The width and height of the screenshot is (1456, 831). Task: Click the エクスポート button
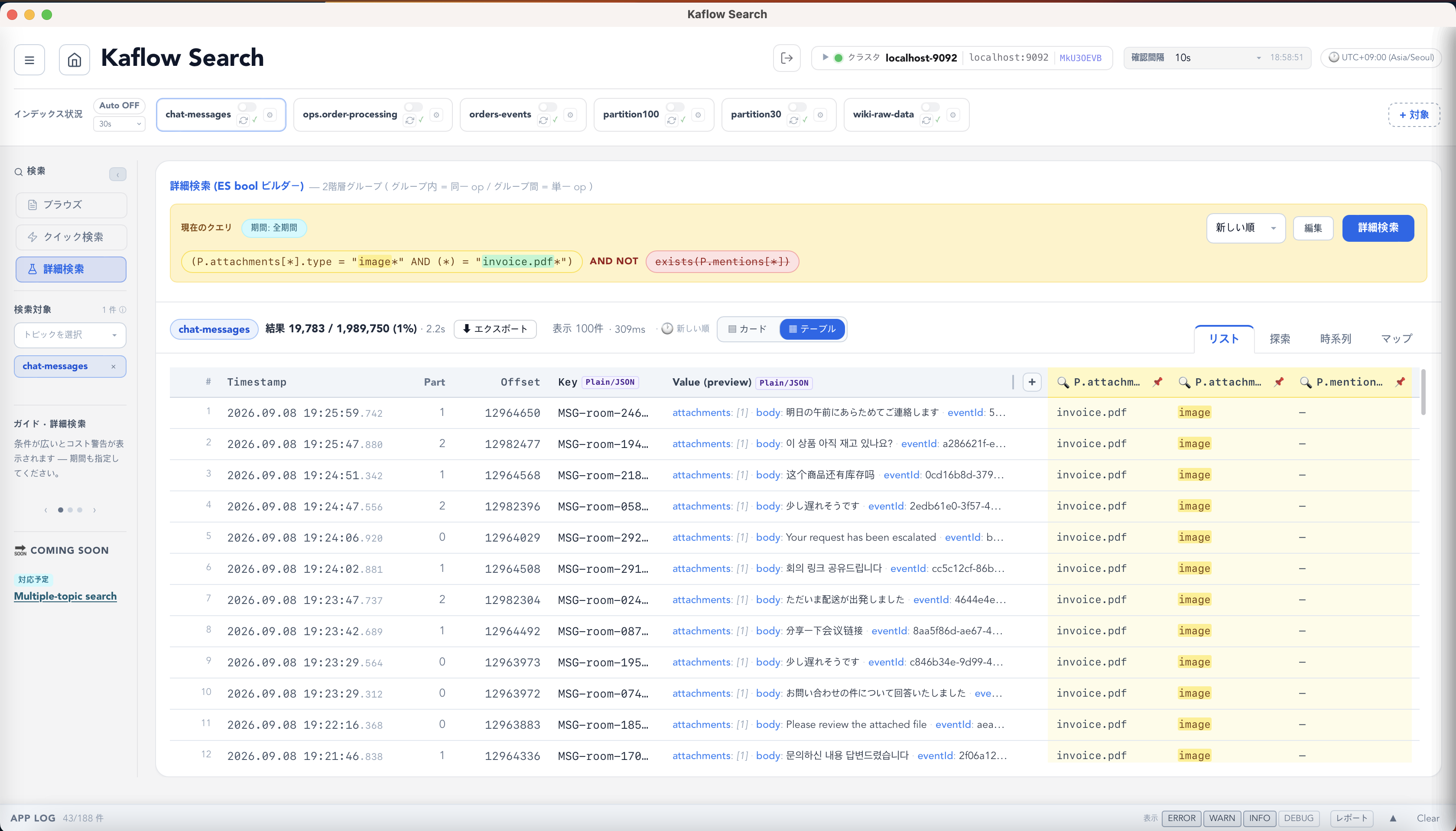tap(495, 329)
